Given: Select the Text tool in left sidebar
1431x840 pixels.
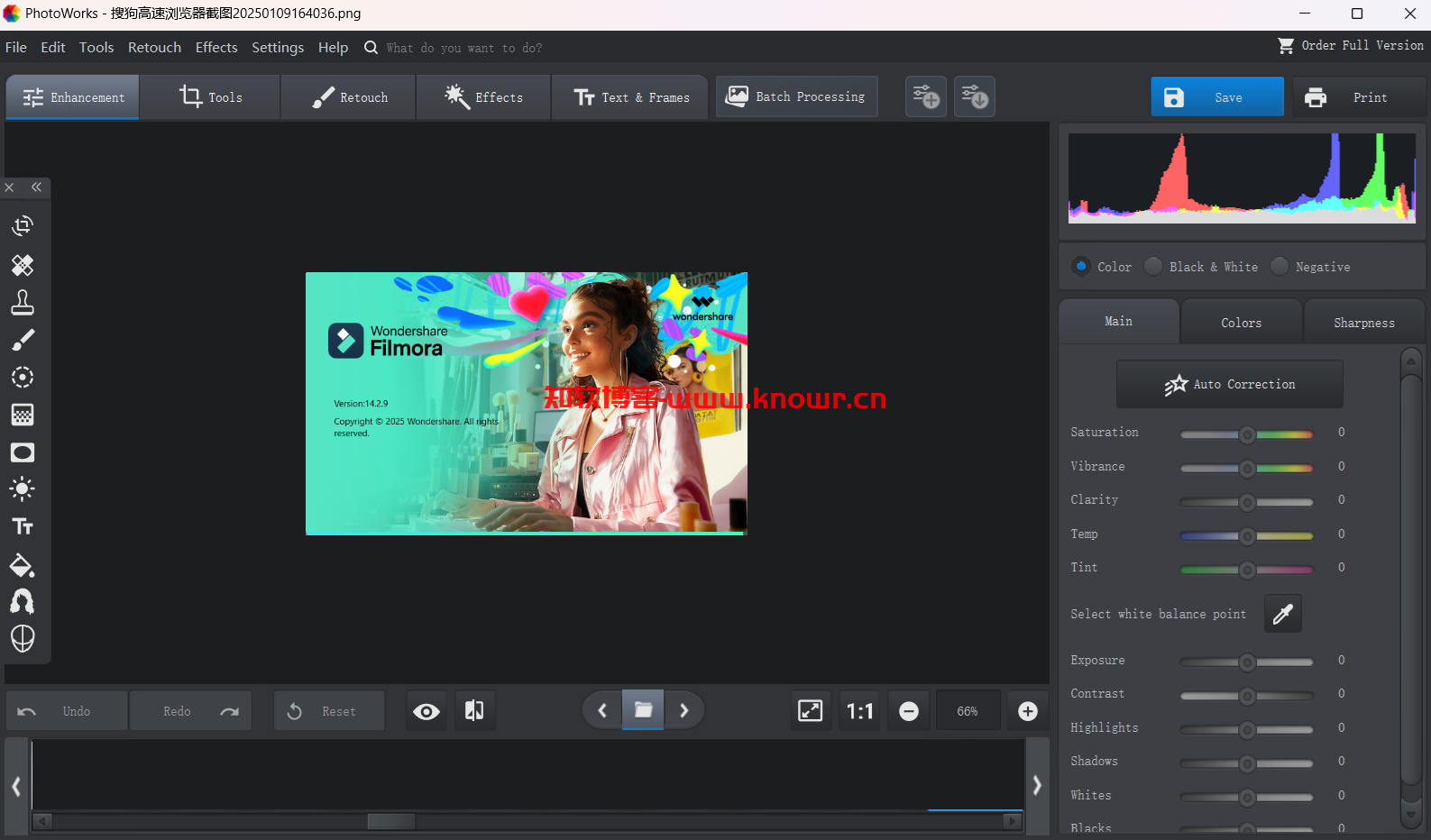Looking at the screenshot, I should point(23,526).
